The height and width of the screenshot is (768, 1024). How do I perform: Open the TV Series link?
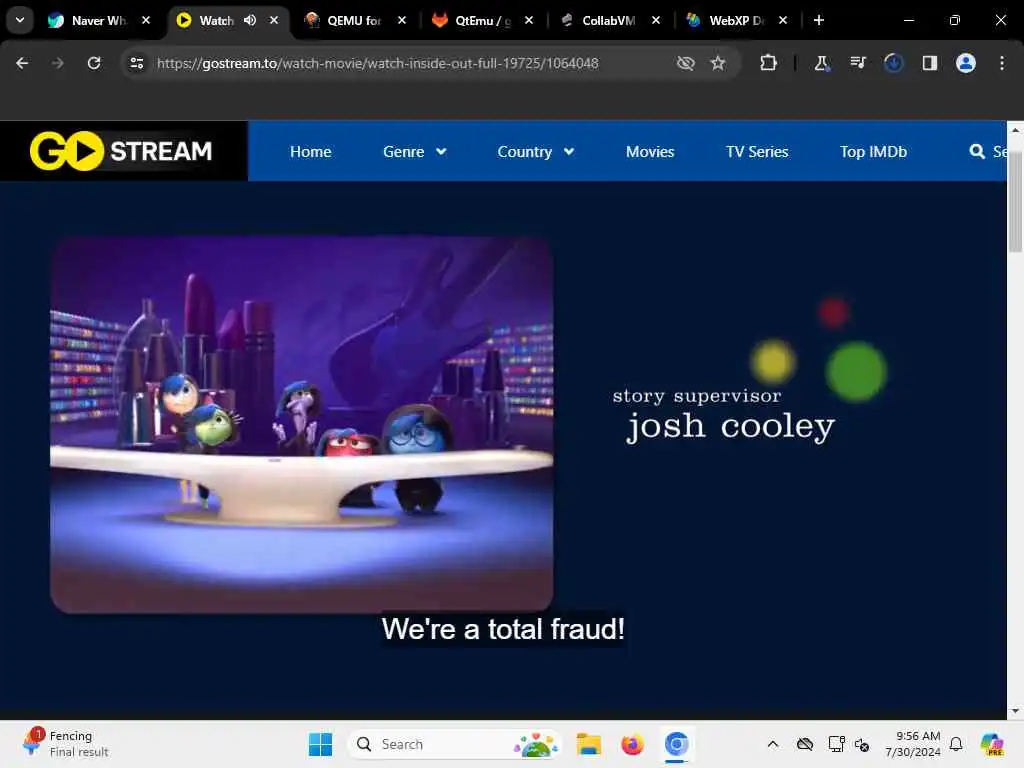click(757, 152)
